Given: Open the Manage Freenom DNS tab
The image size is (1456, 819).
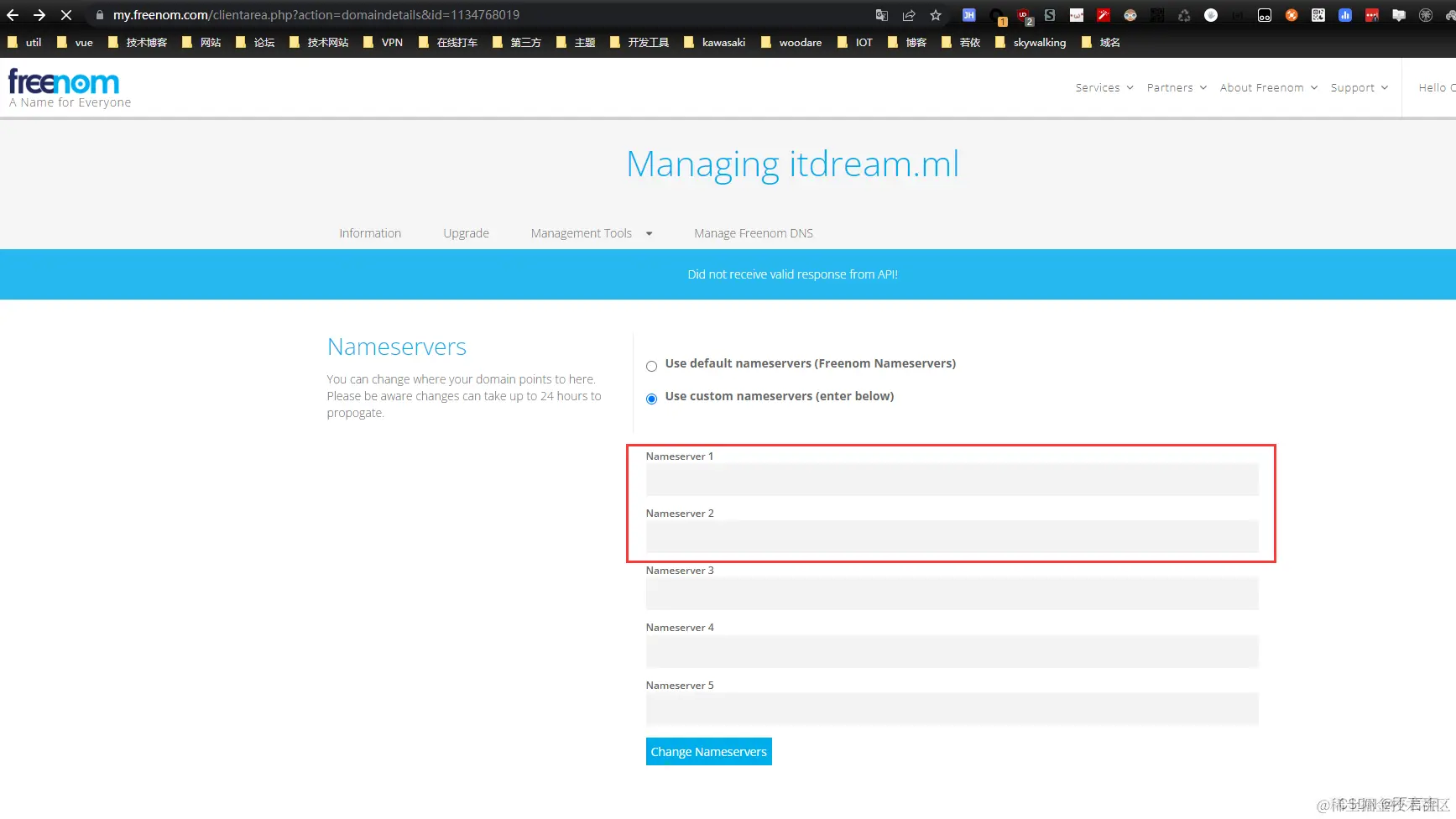Looking at the screenshot, I should (x=754, y=233).
